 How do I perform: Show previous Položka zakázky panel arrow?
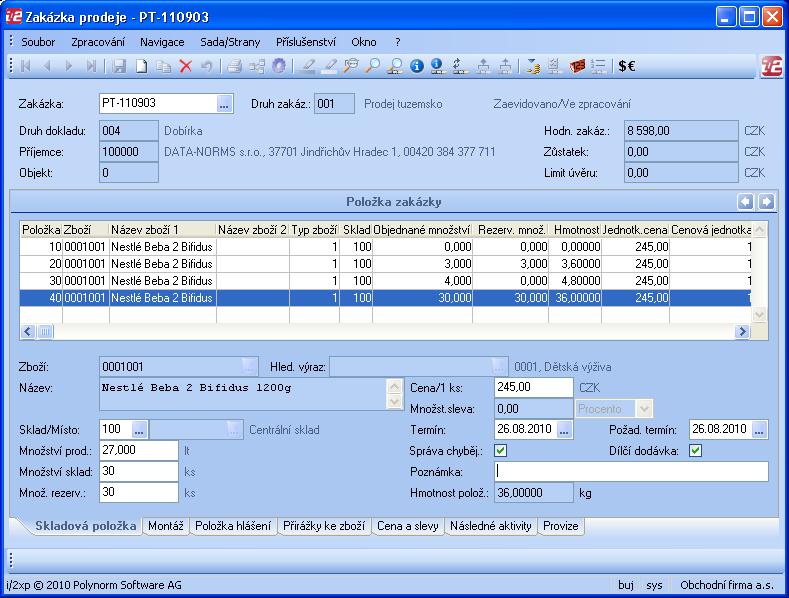(746, 202)
